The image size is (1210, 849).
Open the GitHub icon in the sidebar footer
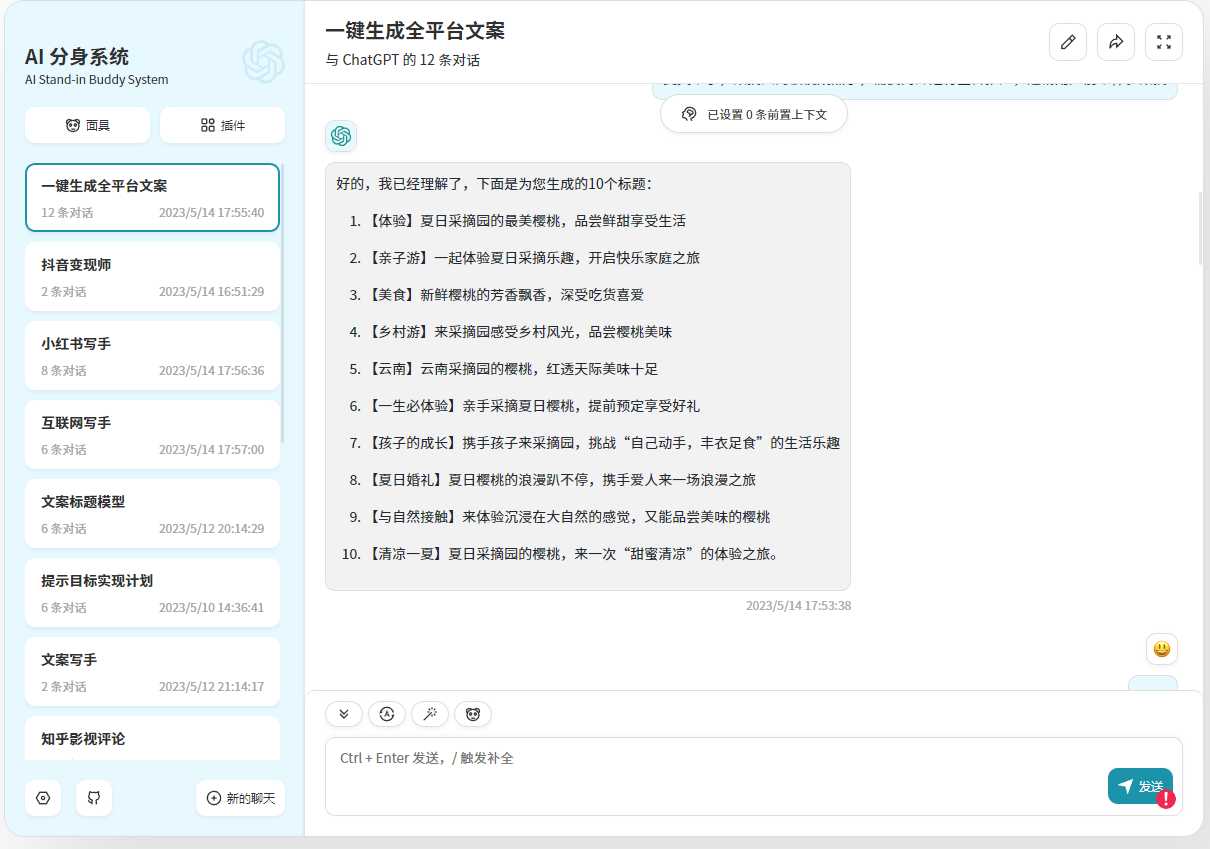point(93,798)
